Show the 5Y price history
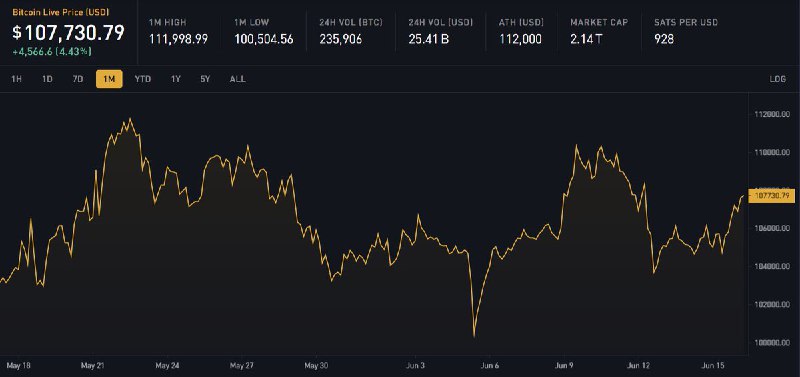The height and width of the screenshot is (377, 800). [x=205, y=79]
